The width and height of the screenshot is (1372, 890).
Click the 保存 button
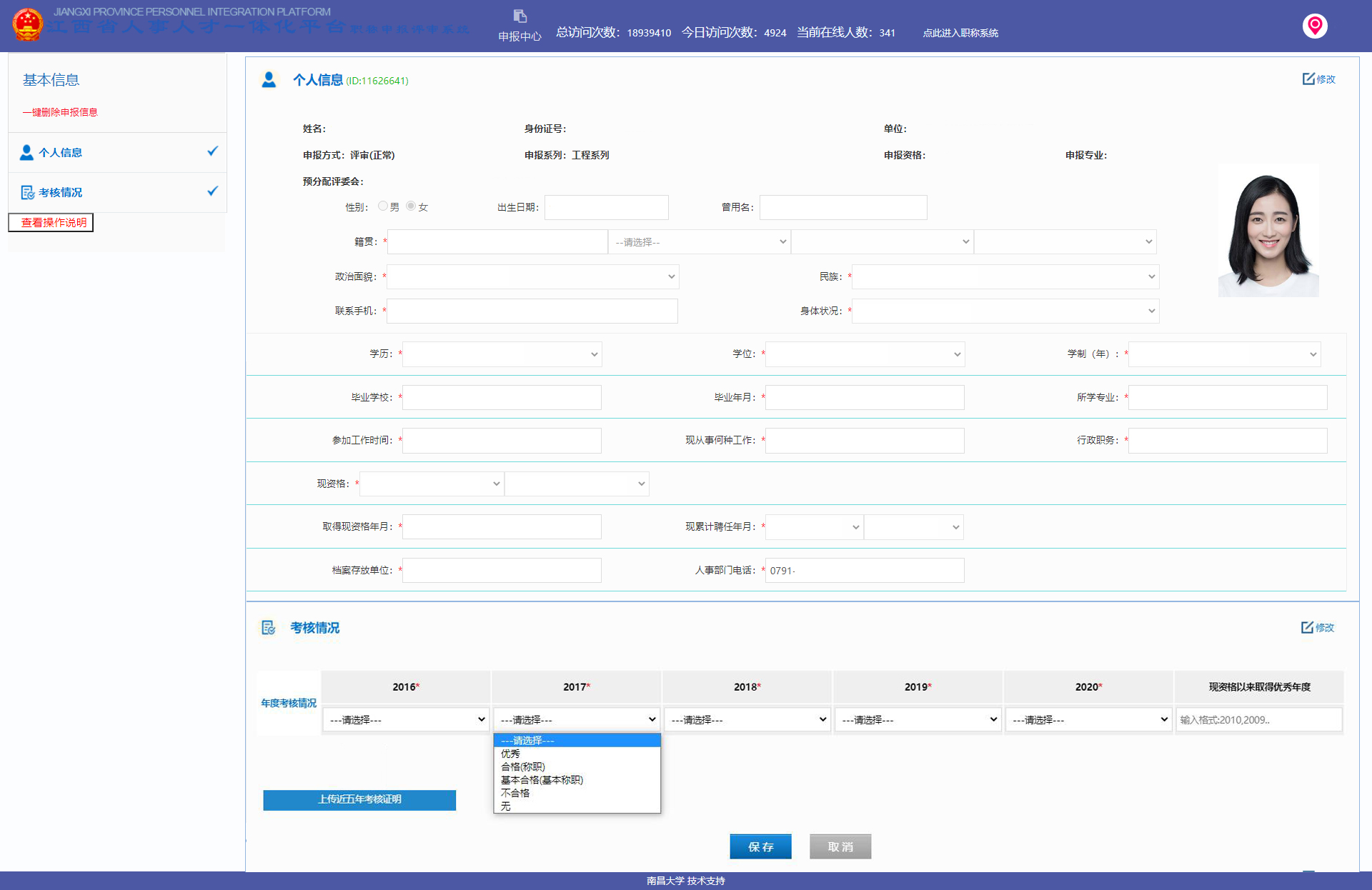(760, 846)
